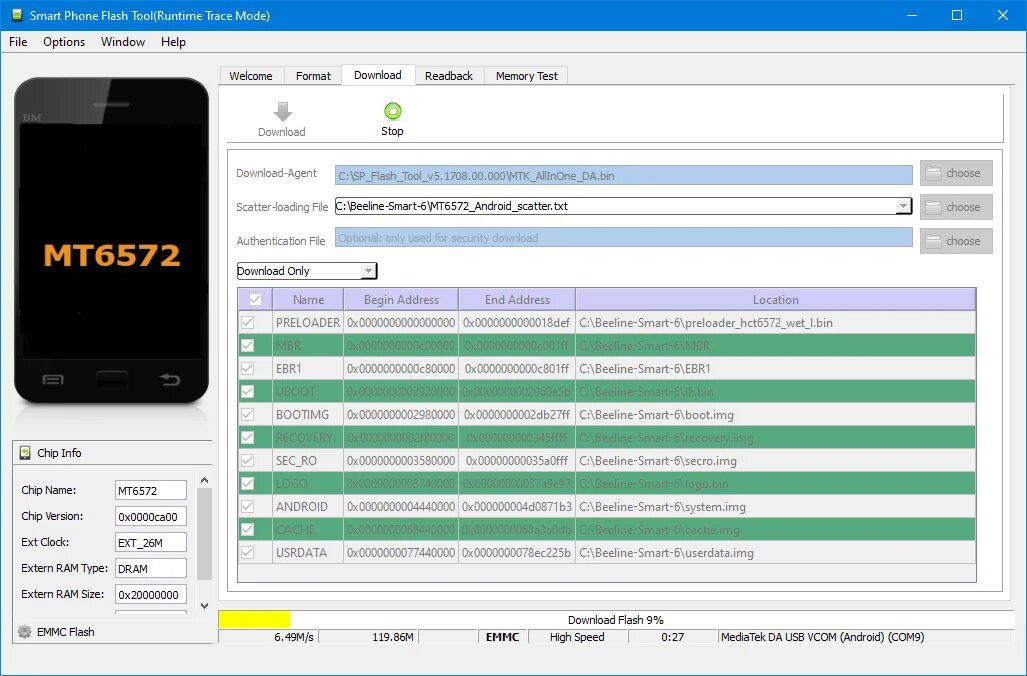
Task: Click the Chip Info scrollbar thumb
Action: click(204, 534)
